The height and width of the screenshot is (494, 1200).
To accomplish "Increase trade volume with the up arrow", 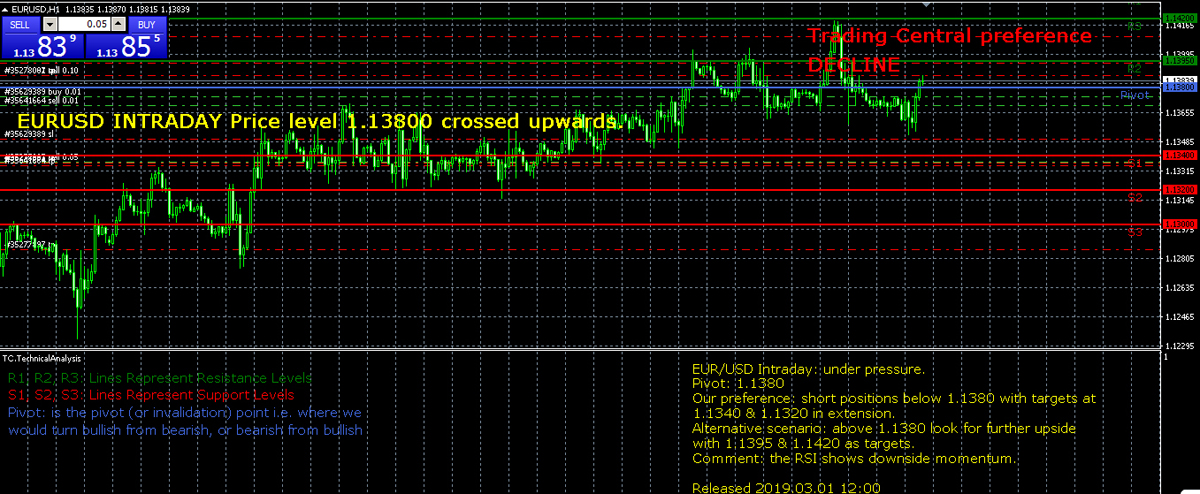I will (x=118, y=23).
